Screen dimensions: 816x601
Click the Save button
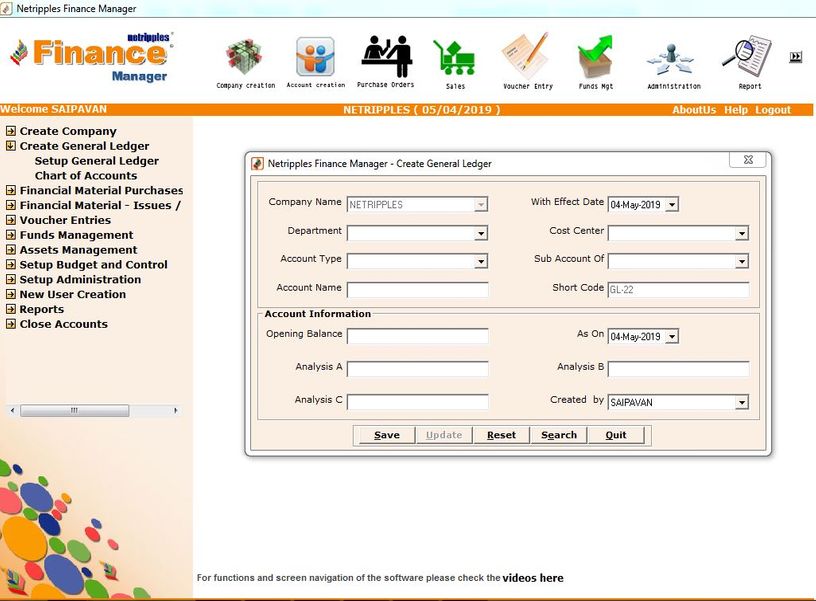(x=387, y=435)
